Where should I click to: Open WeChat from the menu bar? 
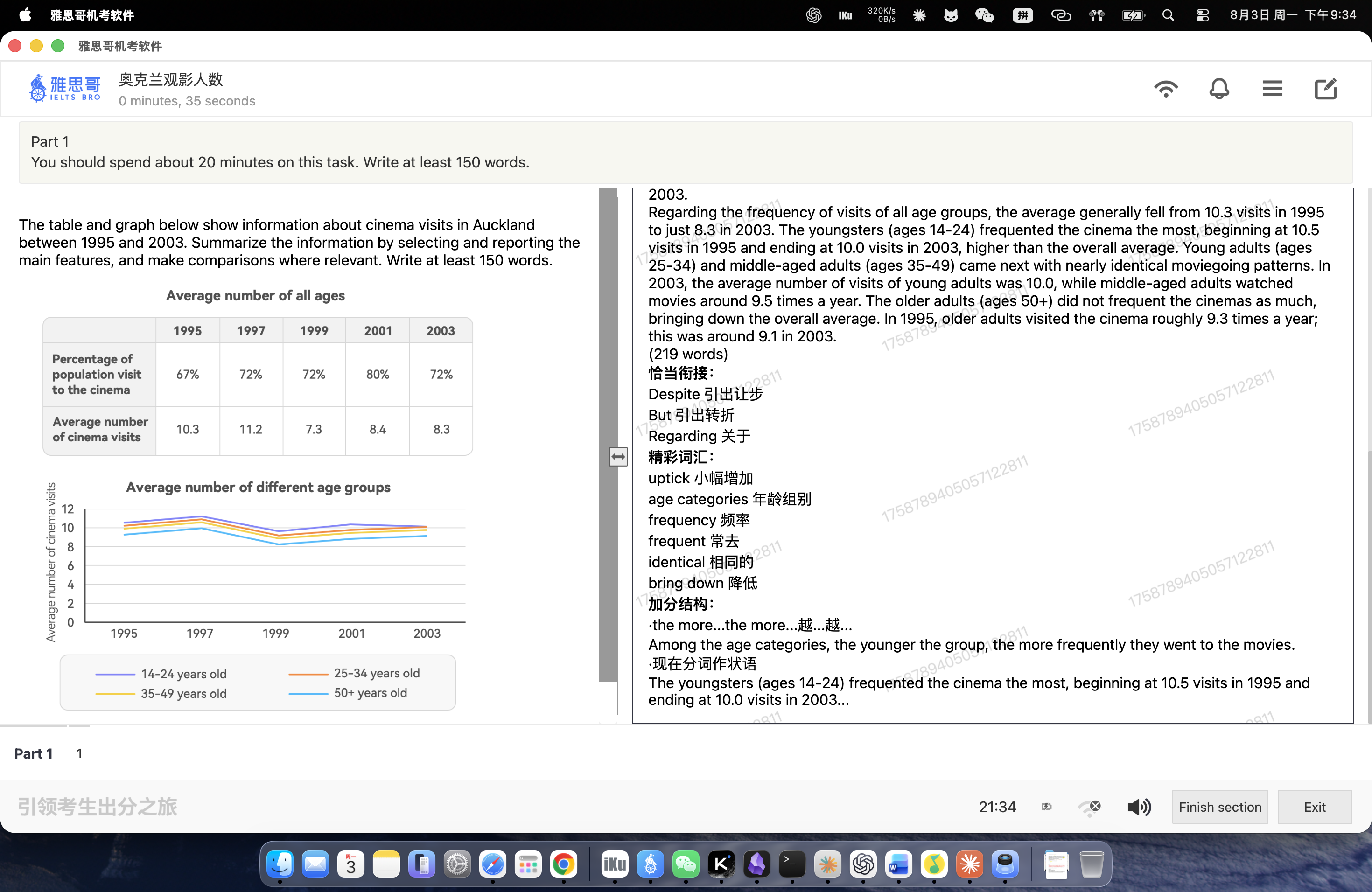tap(984, 15)
